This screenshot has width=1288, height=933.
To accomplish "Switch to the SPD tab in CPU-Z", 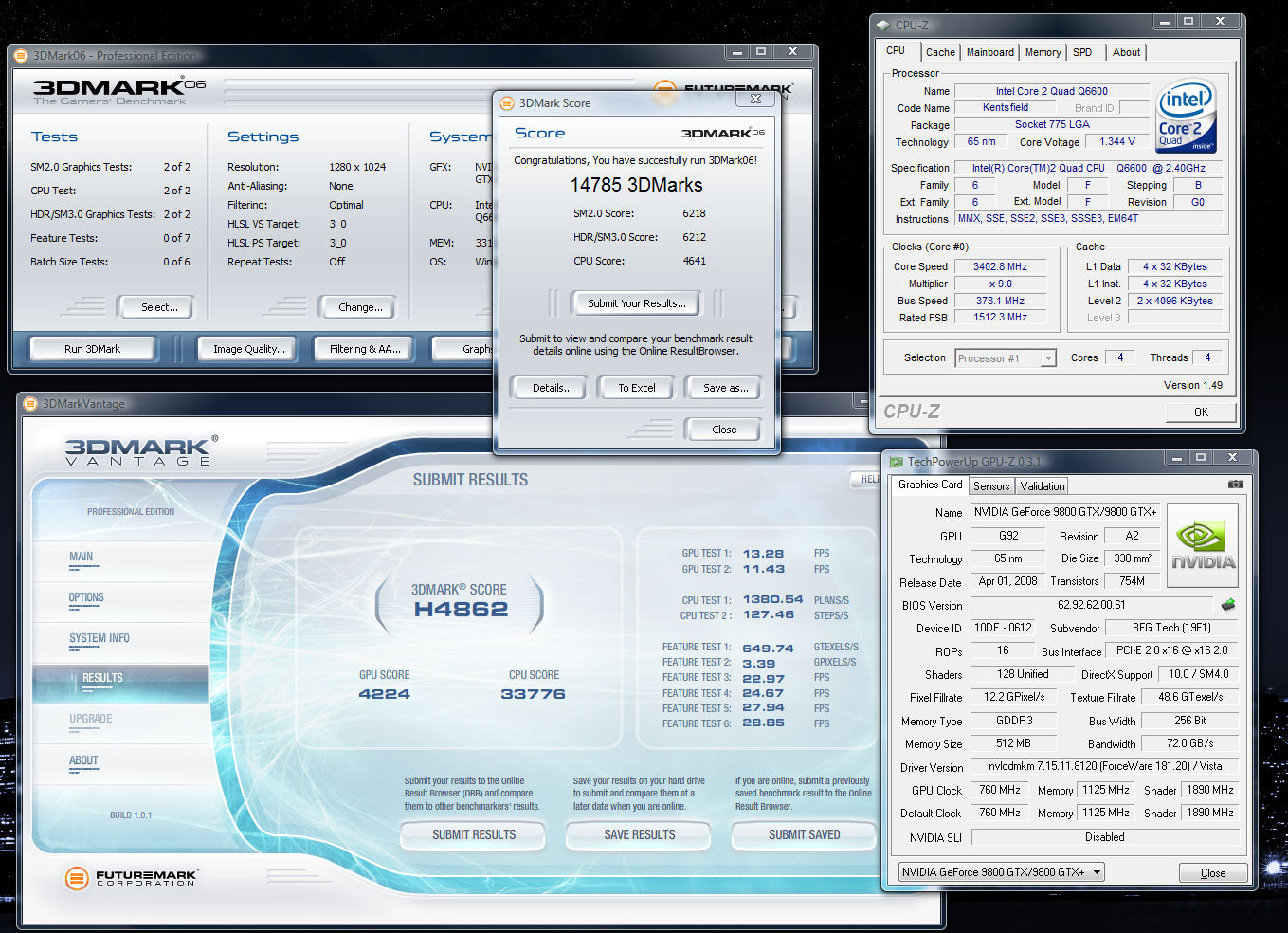I will point(1082,52).
